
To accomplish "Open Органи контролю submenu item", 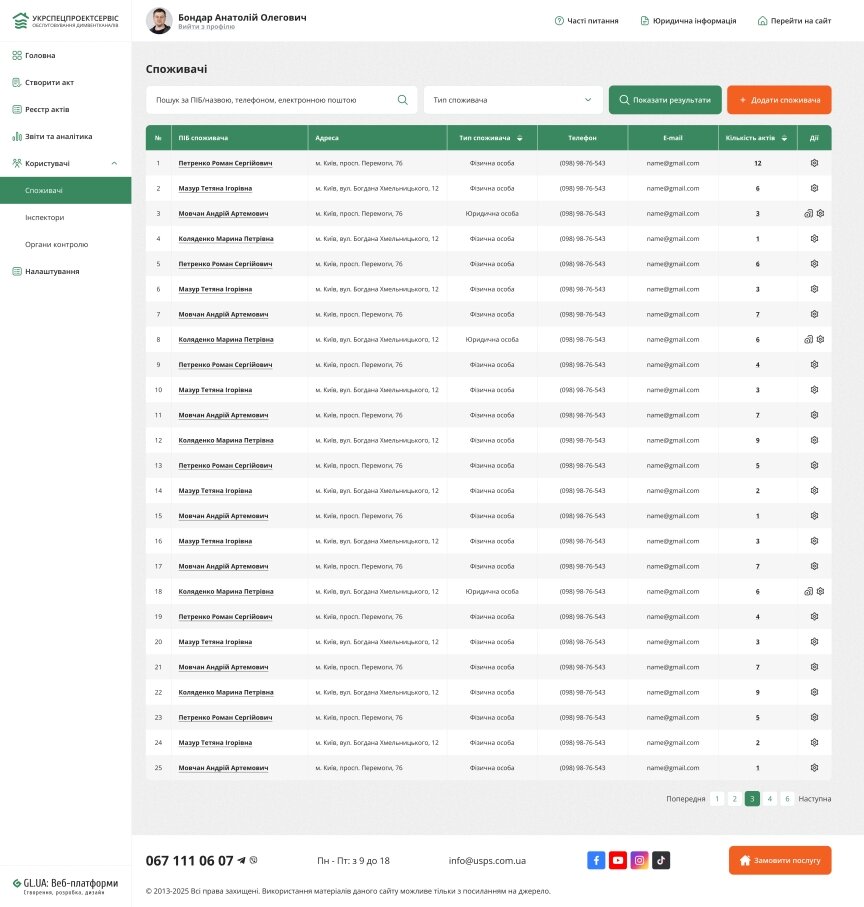I will click(57, 244).
